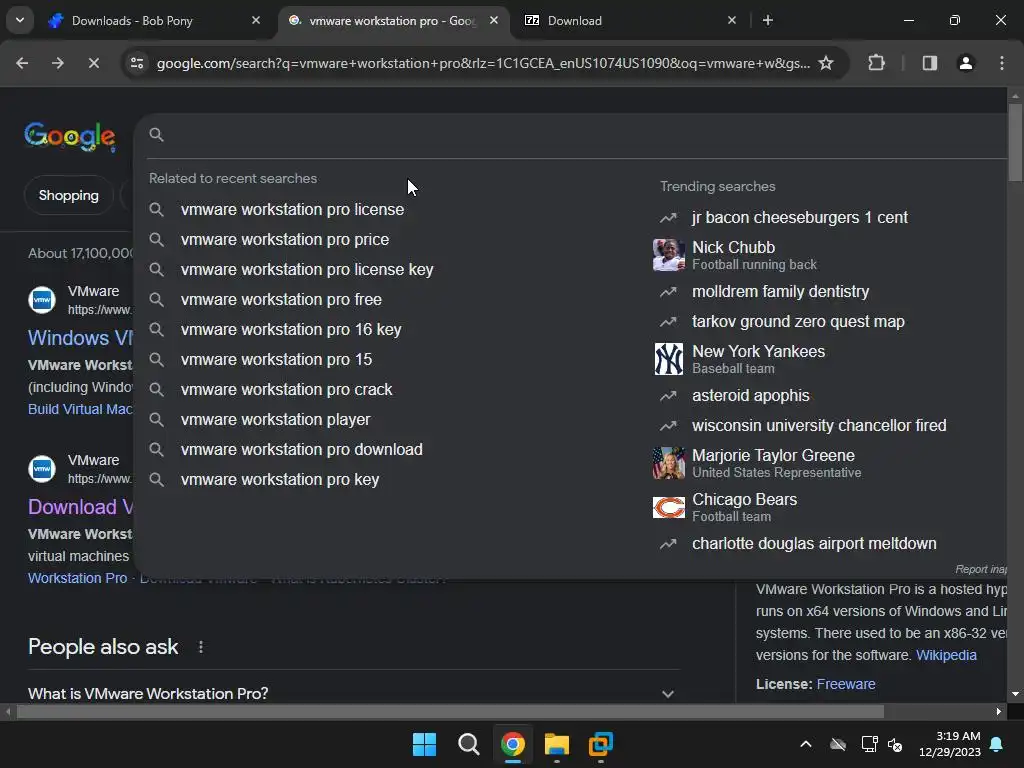Open VMware Workstation taskbar icon
The height and width of the screenshot is (768, 1024).
pos(601,744)
